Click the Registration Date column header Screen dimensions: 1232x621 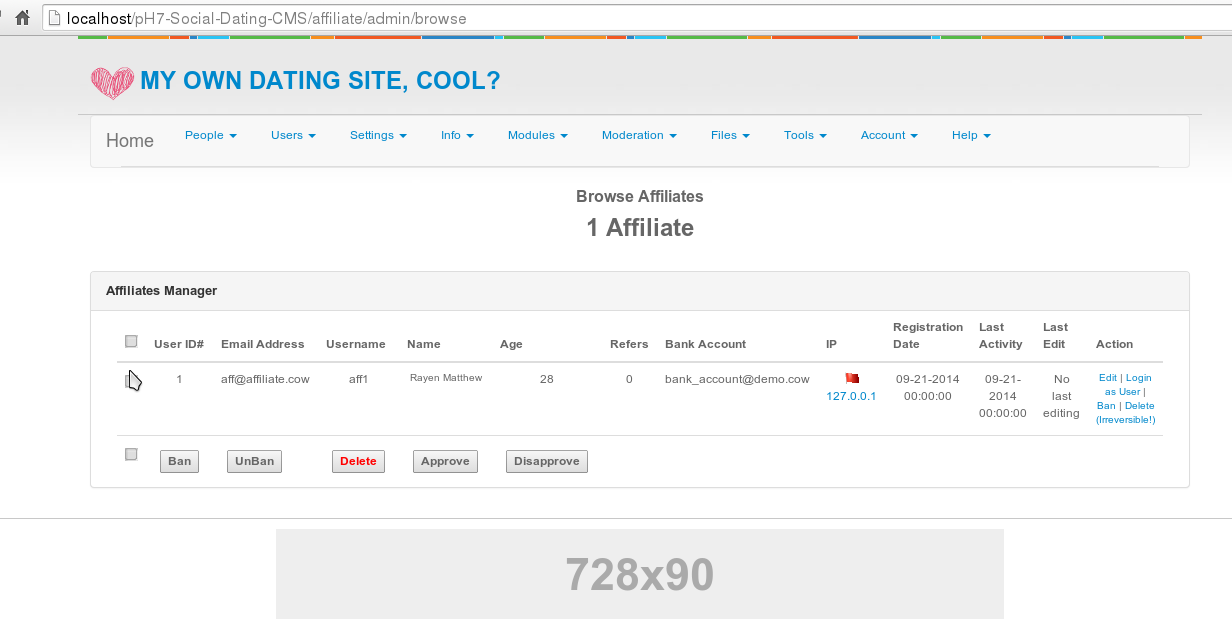928,335
